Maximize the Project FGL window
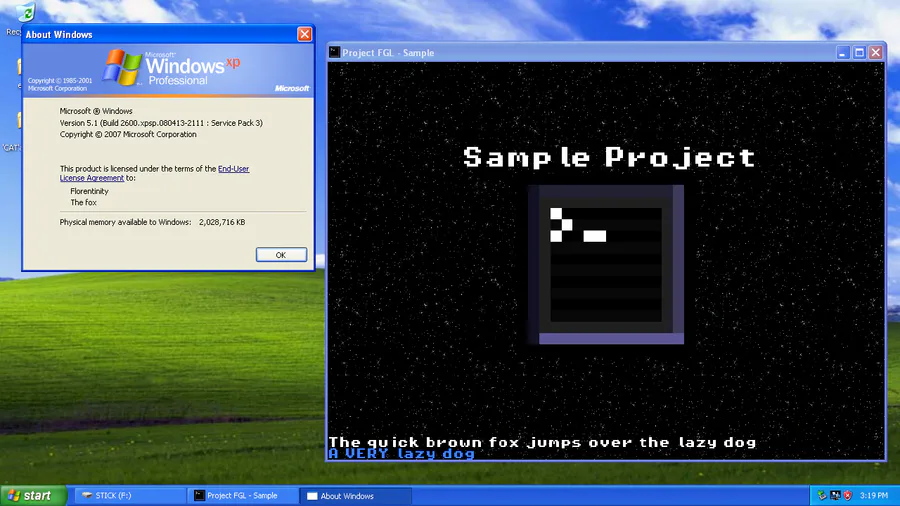Image resolution: width=900 pixels, height=506 pixels. pyautogui.click(x=859, y=53)
